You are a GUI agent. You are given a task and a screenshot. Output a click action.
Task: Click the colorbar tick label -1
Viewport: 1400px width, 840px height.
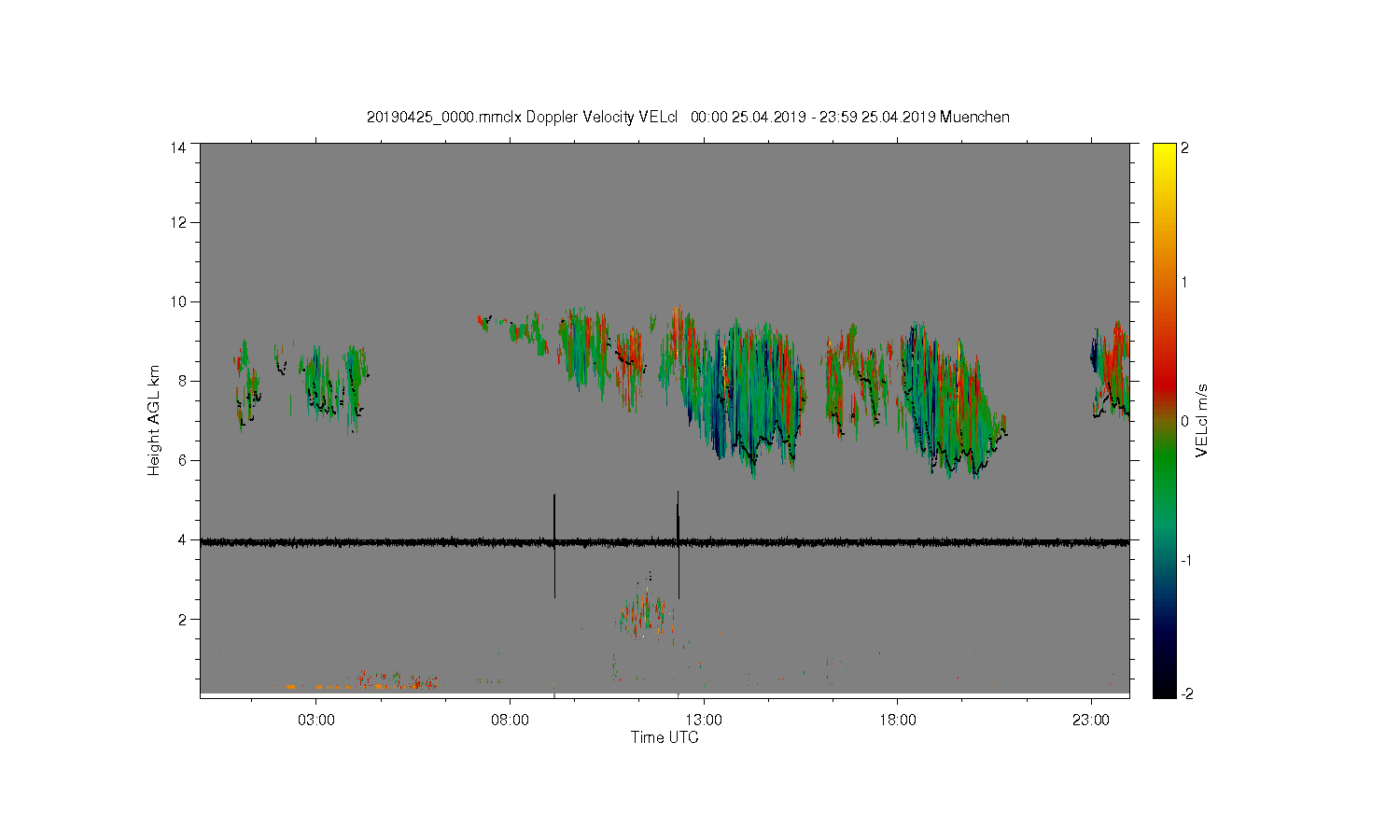(1185, 560)
